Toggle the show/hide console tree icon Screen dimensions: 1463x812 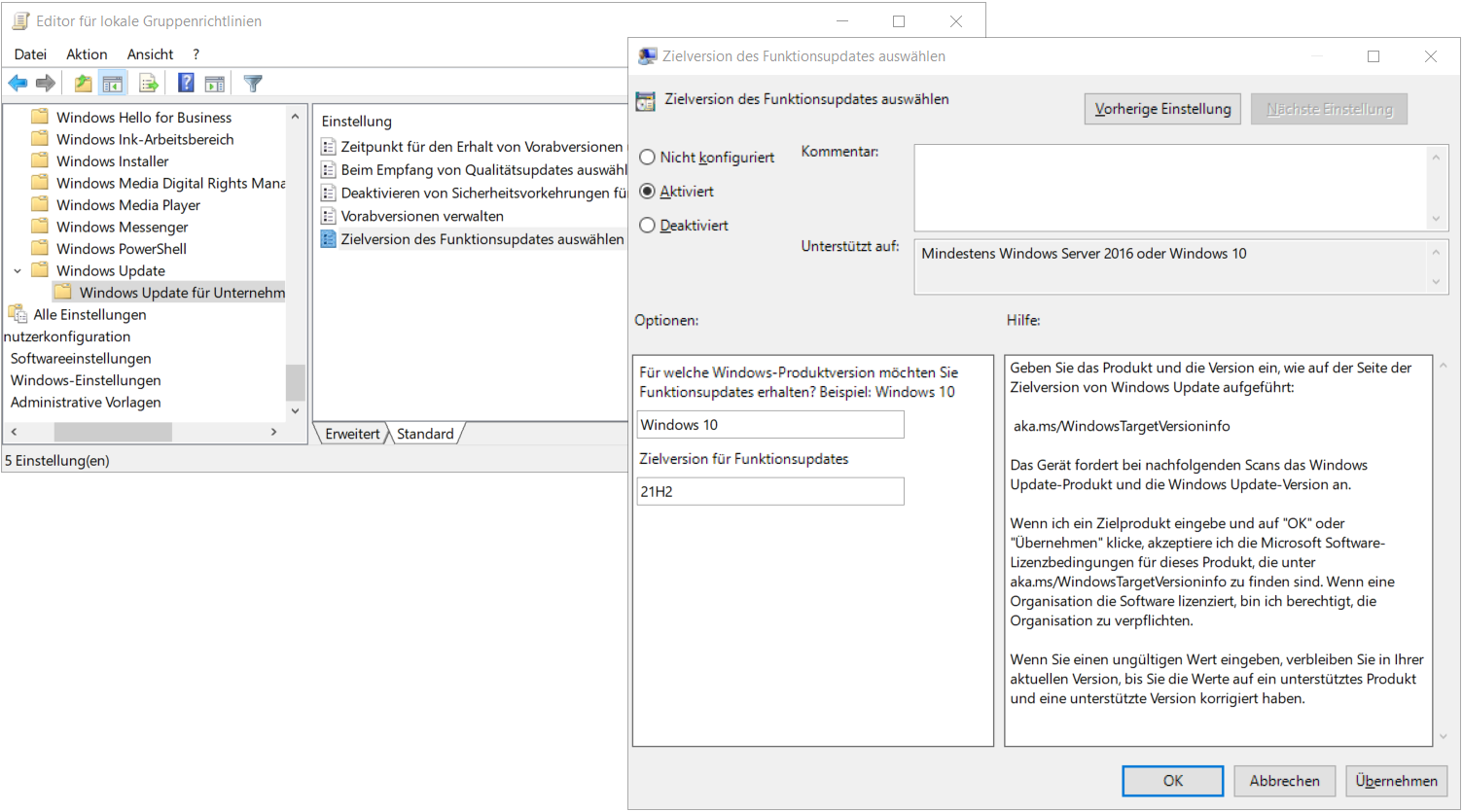pos(113,84)
